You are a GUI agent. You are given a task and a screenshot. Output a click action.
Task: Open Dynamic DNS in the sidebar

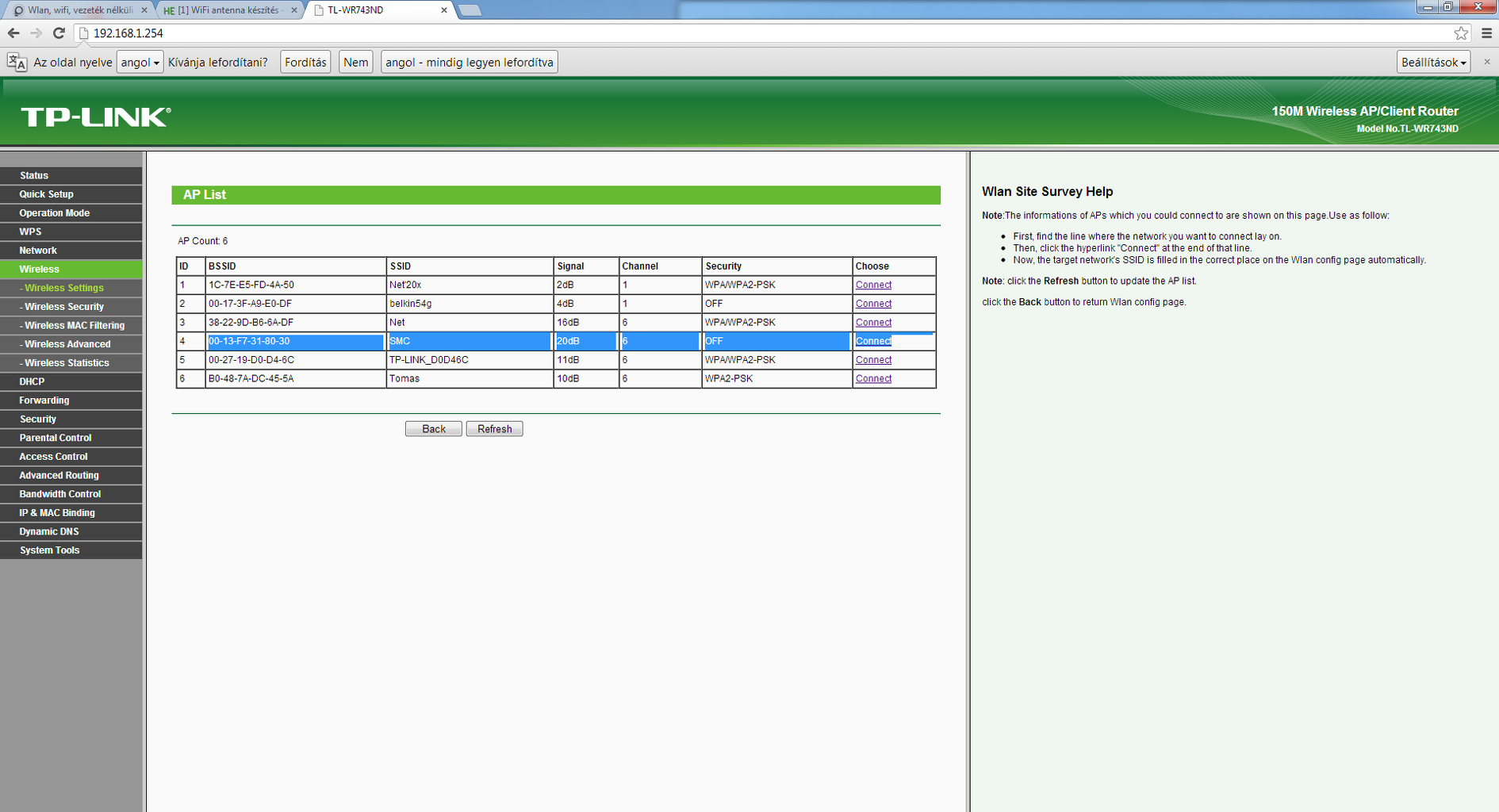(71, 532)
